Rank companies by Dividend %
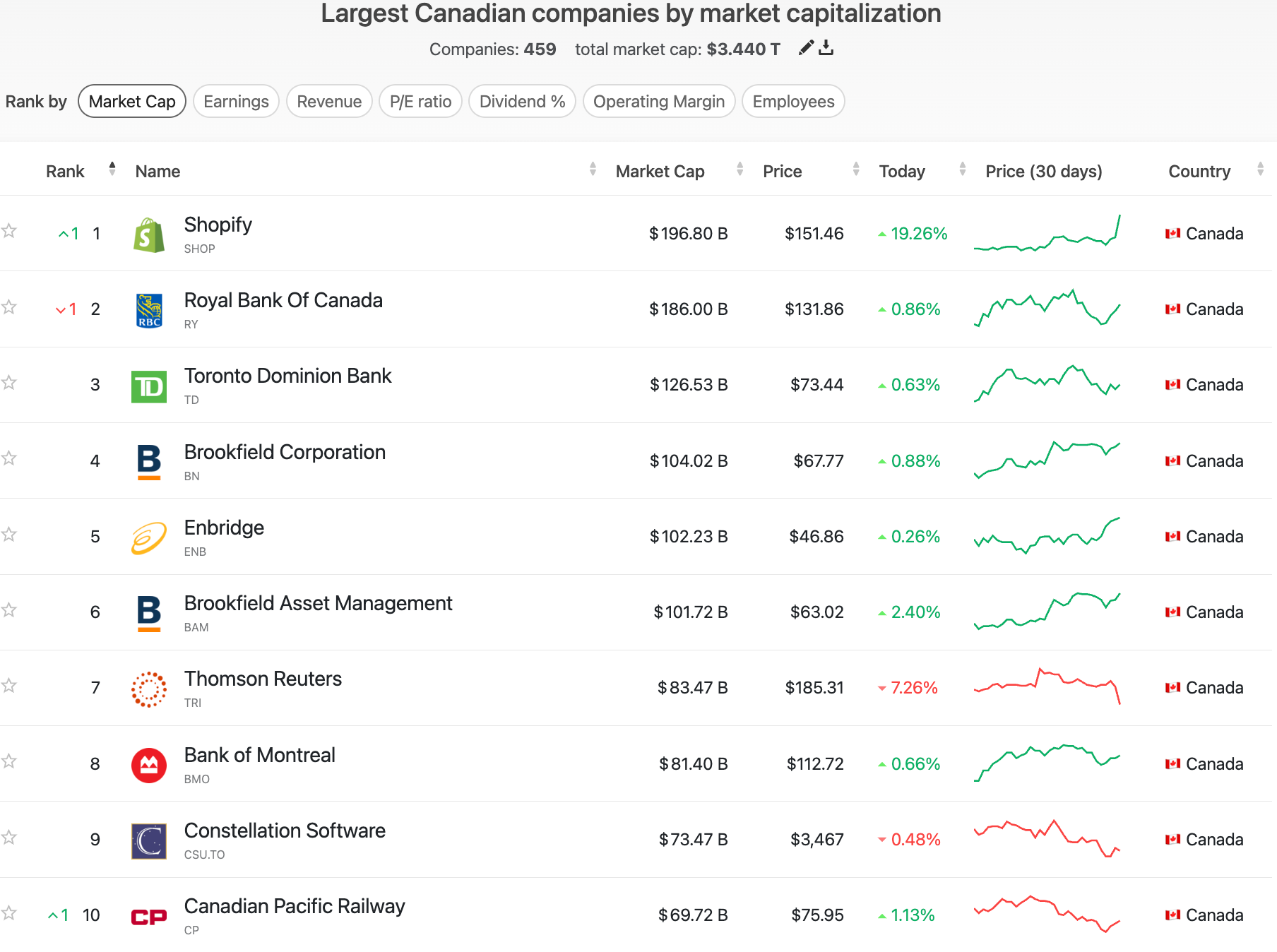1277x952 pixels. click(x=523, y=102)
